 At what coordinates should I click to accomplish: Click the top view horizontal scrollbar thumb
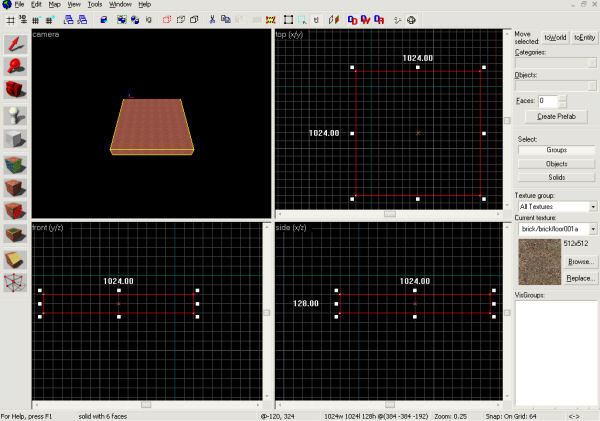[390, 214]
